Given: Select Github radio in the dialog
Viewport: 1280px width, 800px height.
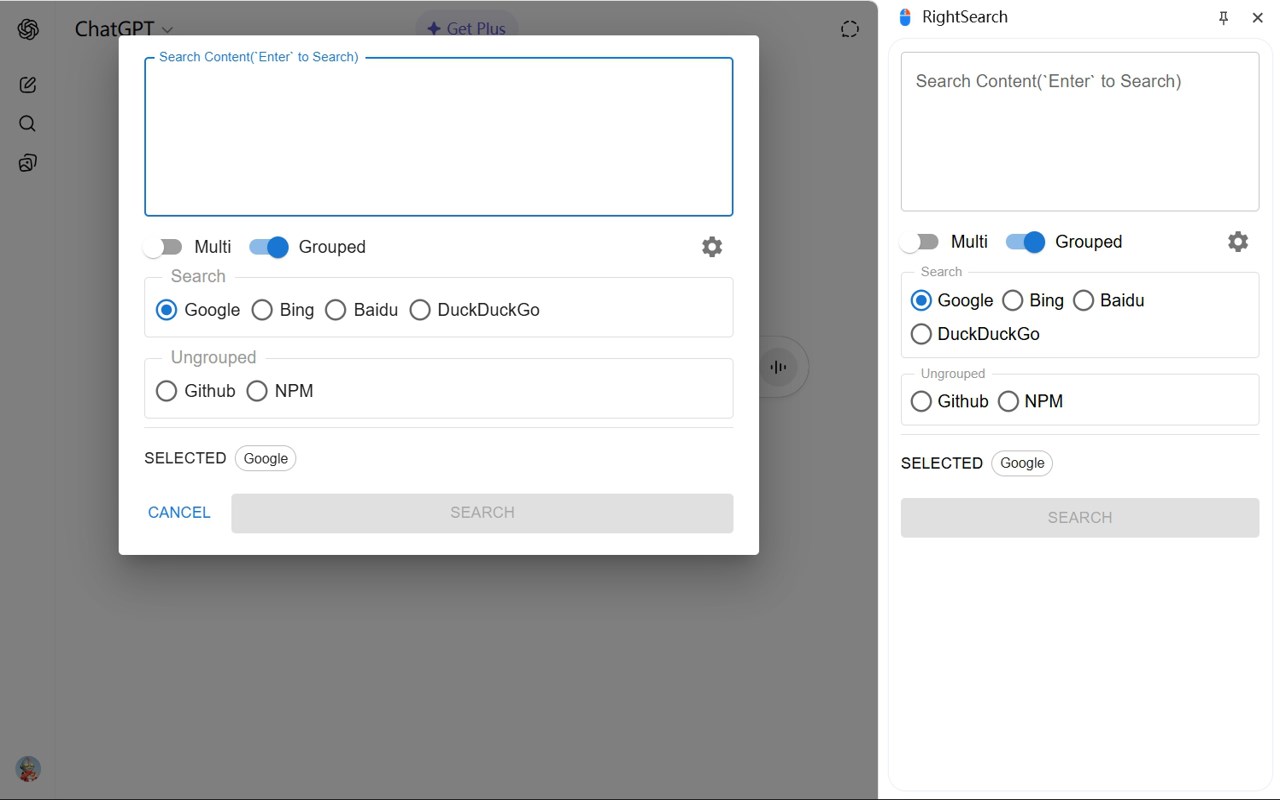Looking at the screenshot, I should pyautogui.click(x=167, y=391).
